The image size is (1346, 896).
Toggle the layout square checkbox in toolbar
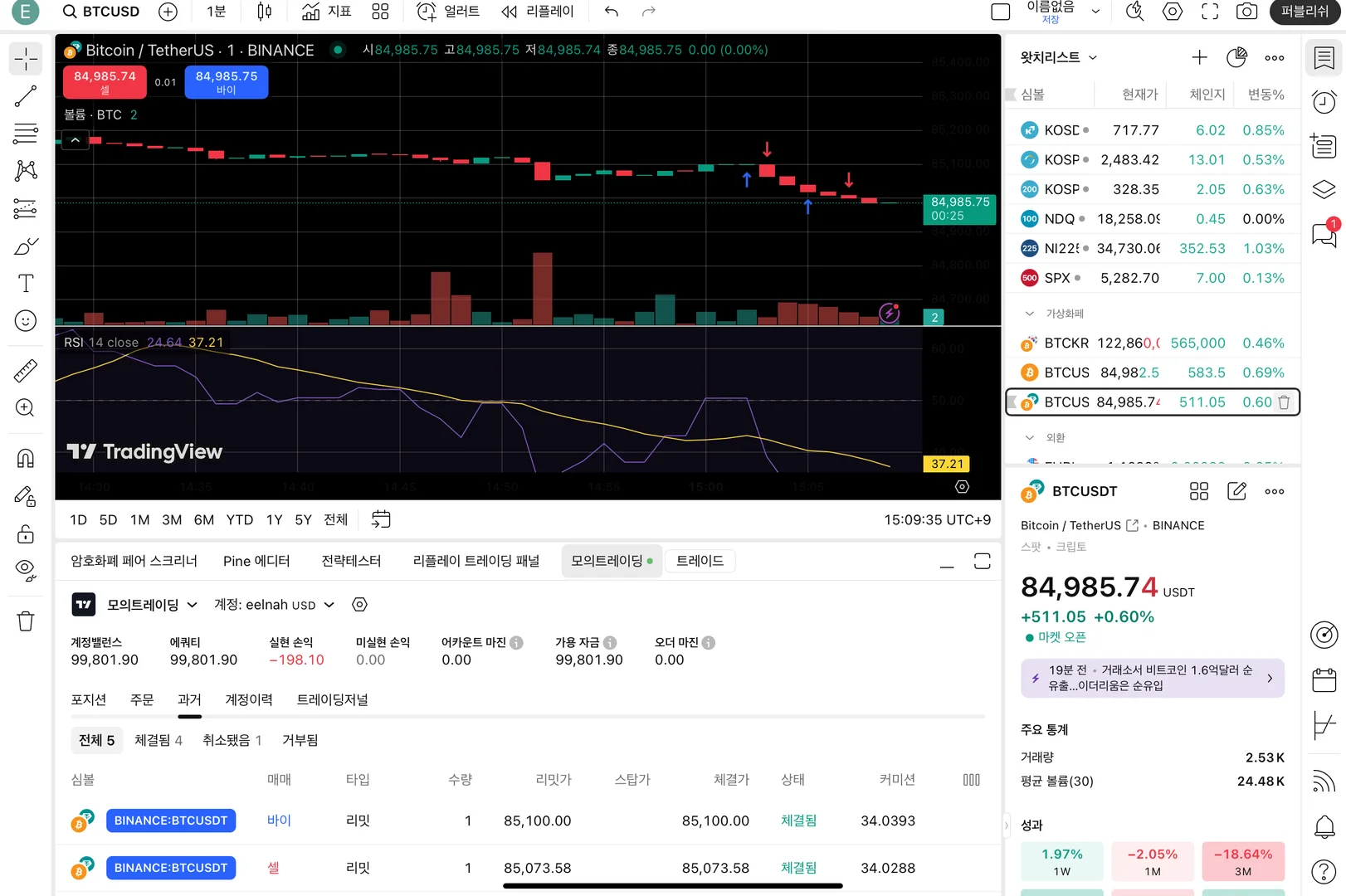tap(1001, 12)
